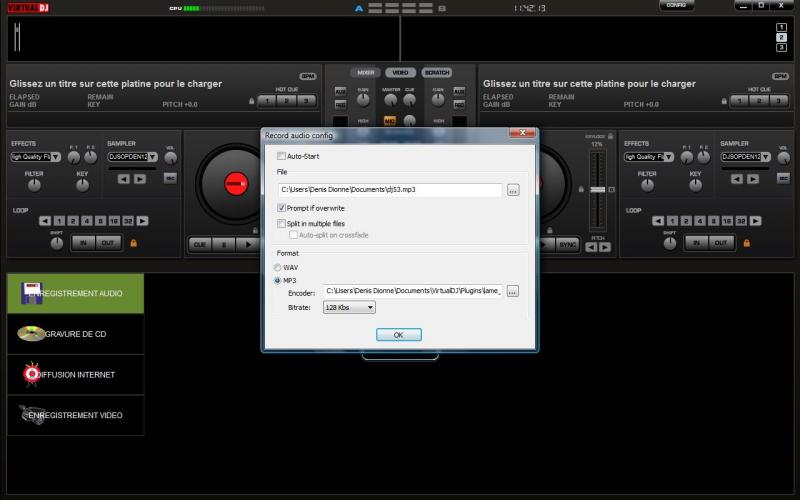
Task: Select skin layout 1
Action: 781,28
